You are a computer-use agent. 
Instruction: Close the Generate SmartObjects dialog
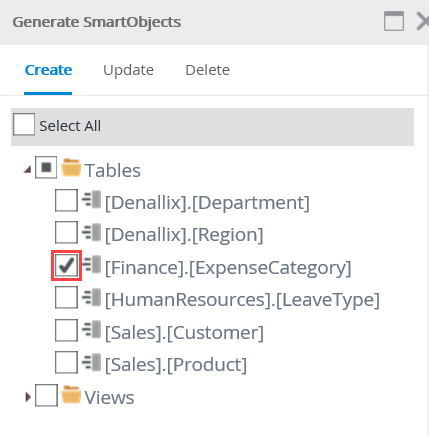[x=423, y=22]
